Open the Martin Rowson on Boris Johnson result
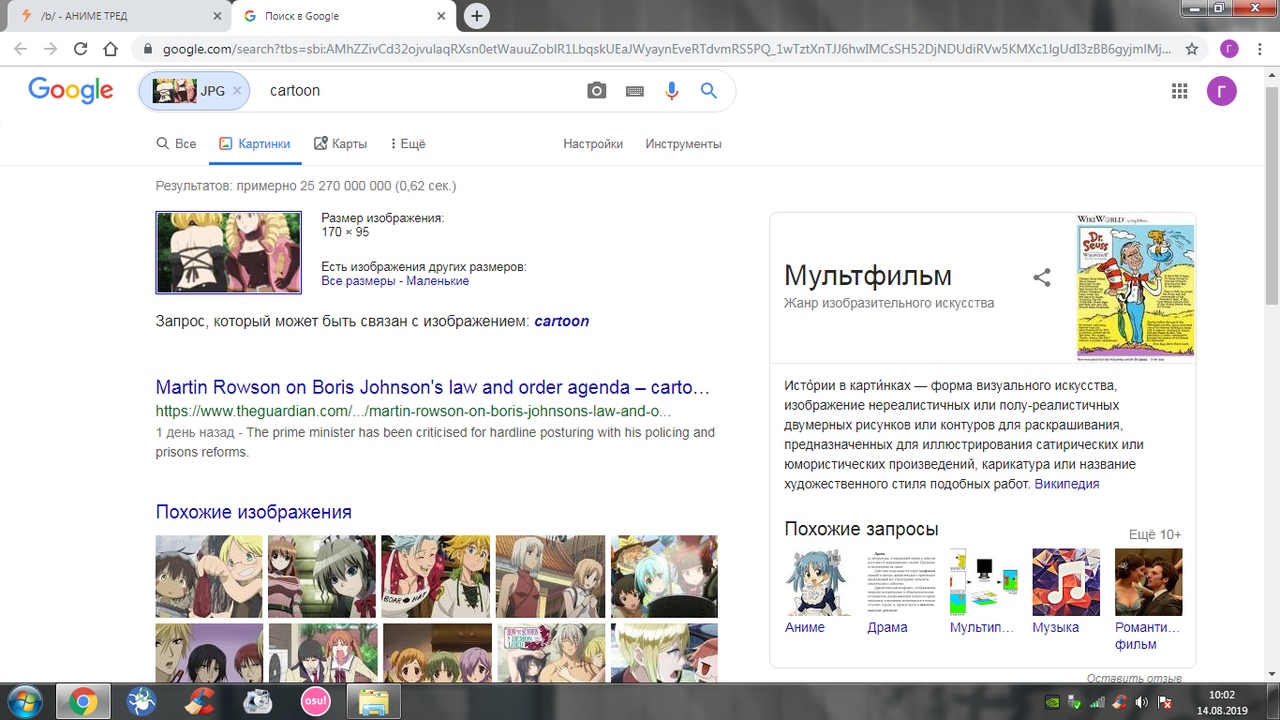 coord(433,387)
